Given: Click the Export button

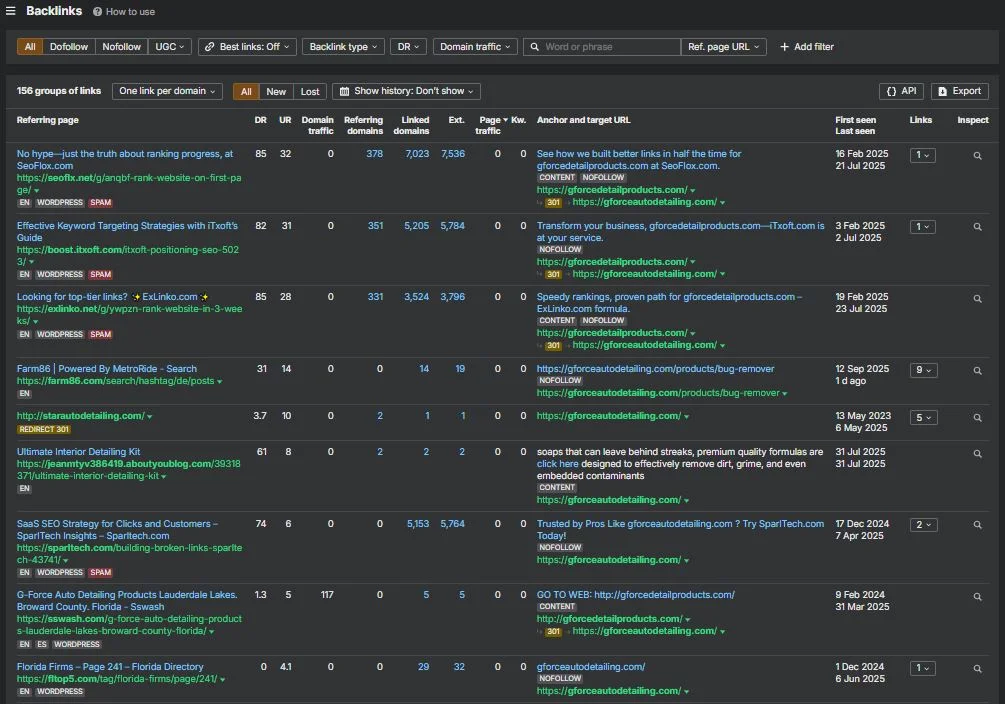Looking at the screenshot, I should 959,91.
